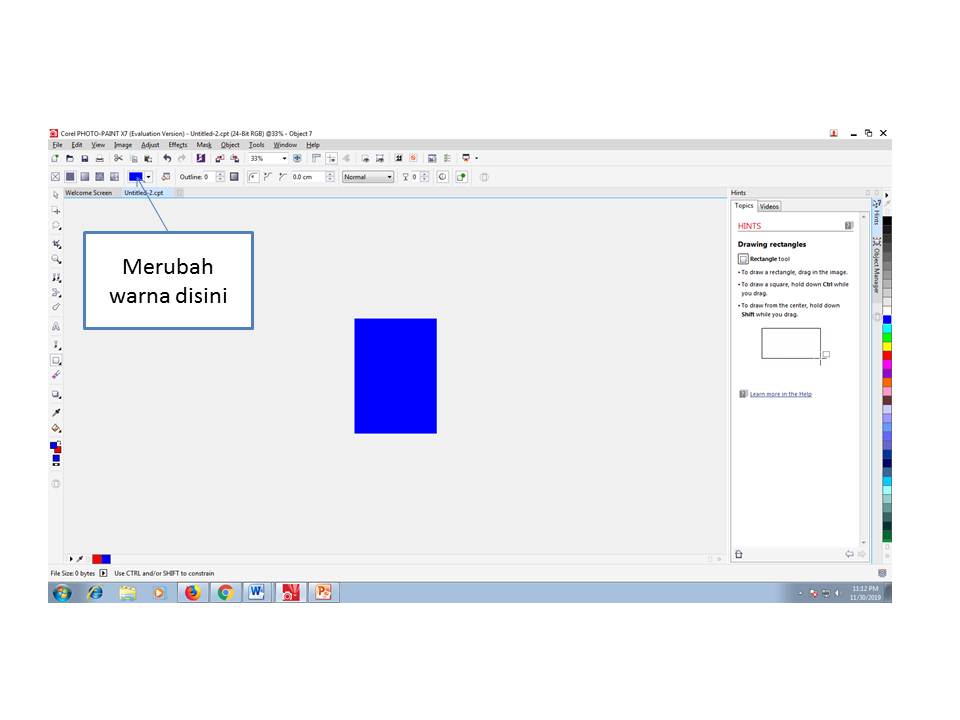Open the Image menu
This screenshot has height=720, width=960.
122,145
